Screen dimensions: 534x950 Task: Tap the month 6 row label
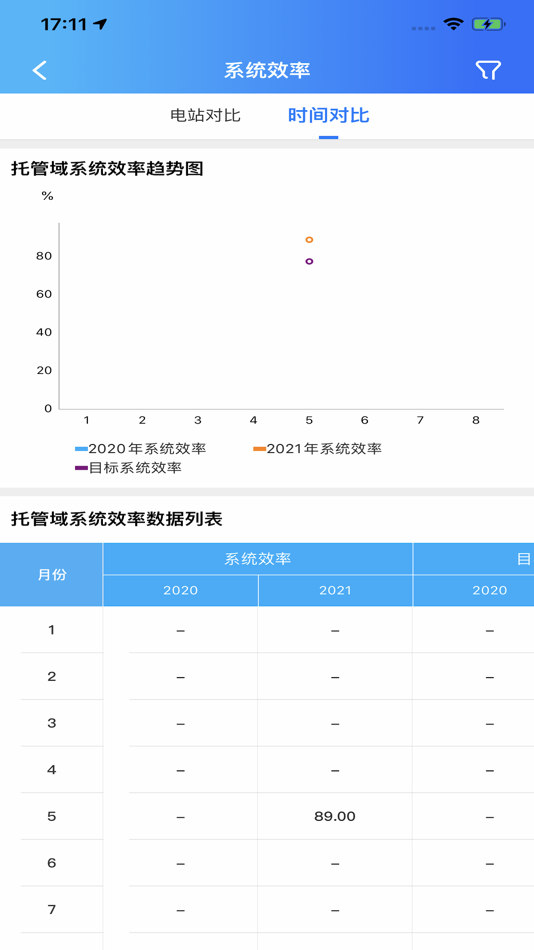[x=52, y=863]
